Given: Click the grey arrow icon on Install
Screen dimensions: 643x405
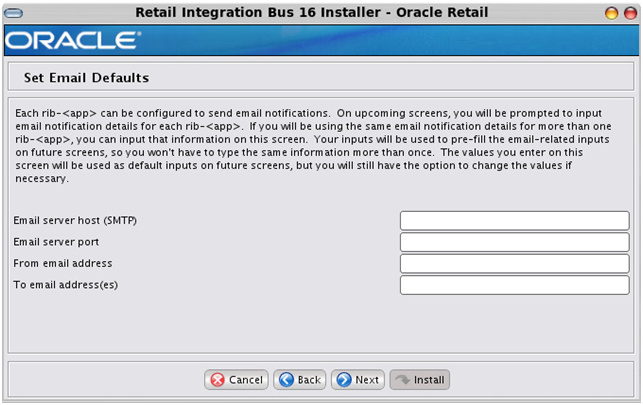Looking at the screenshot, I should (x=403, y=380).
